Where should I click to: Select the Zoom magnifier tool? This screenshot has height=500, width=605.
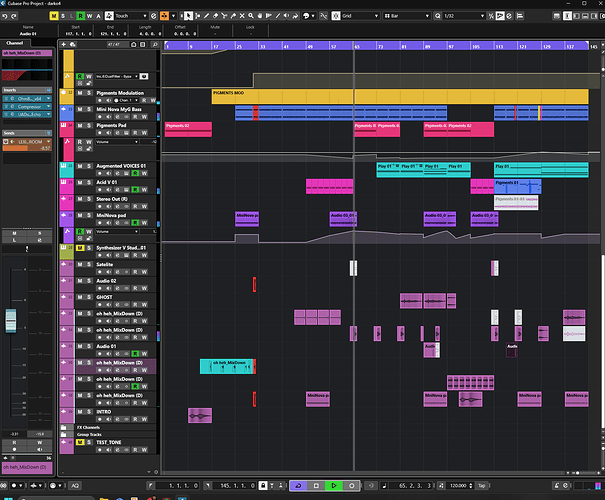coord(251,16)
